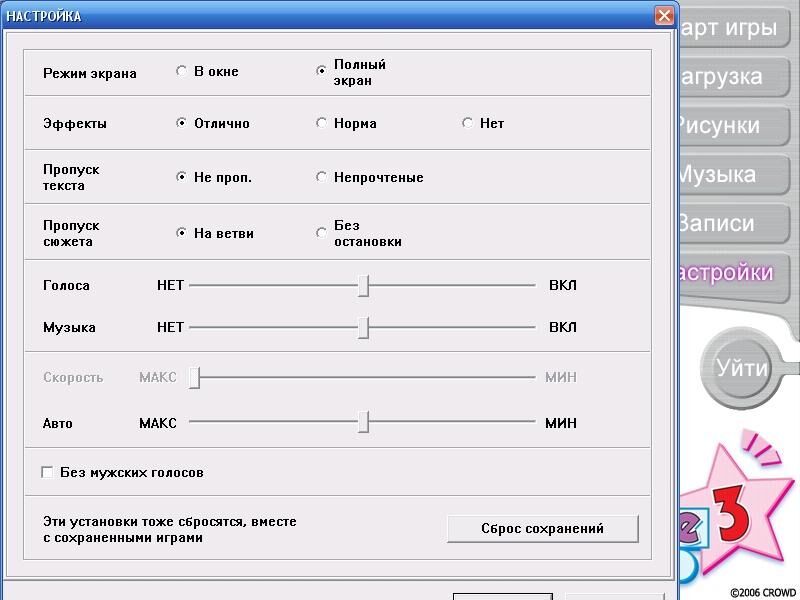
Task: Click the "Пропуск текста" label
Action: point(71,177)
